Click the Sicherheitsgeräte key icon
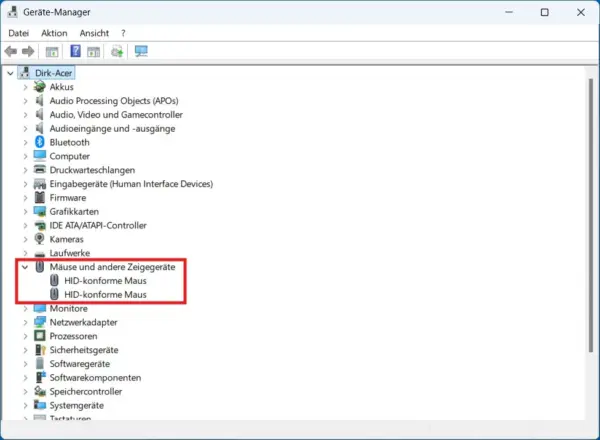 point(40,350)
